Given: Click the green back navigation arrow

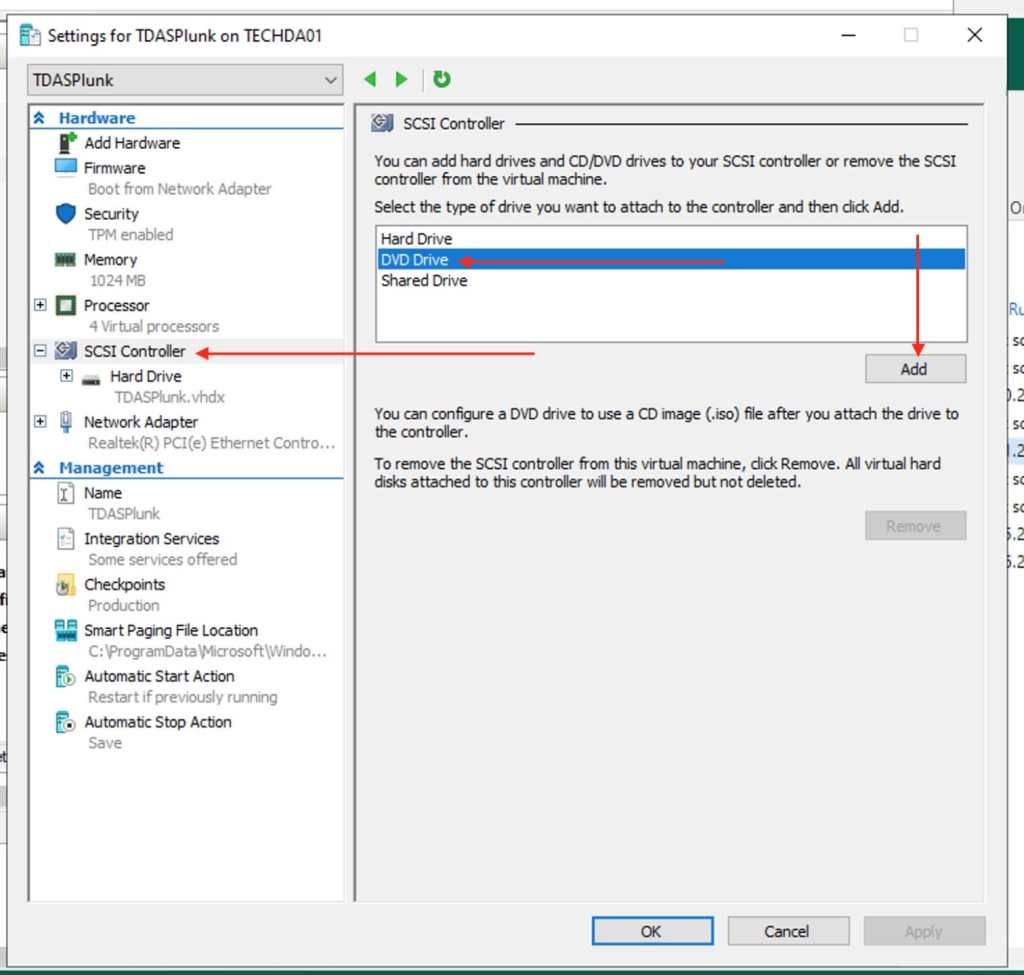Looking at the screenshot, I should [370, 79].
